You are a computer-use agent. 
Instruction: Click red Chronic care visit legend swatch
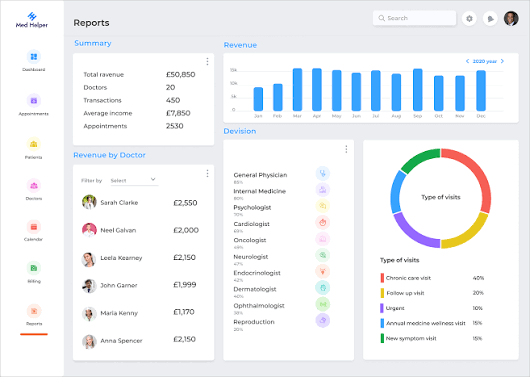(382, 278)
